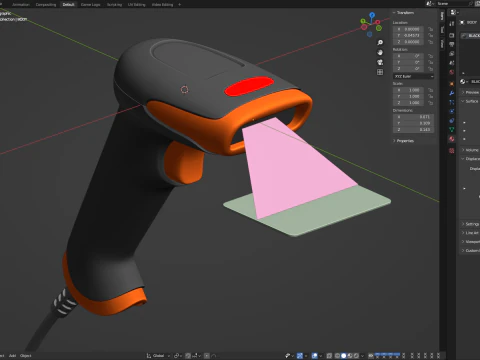The width and height of the screenshot is (480, 360).
Task: Open the Physics properties tab icon
Action: [x=452, y=111]
